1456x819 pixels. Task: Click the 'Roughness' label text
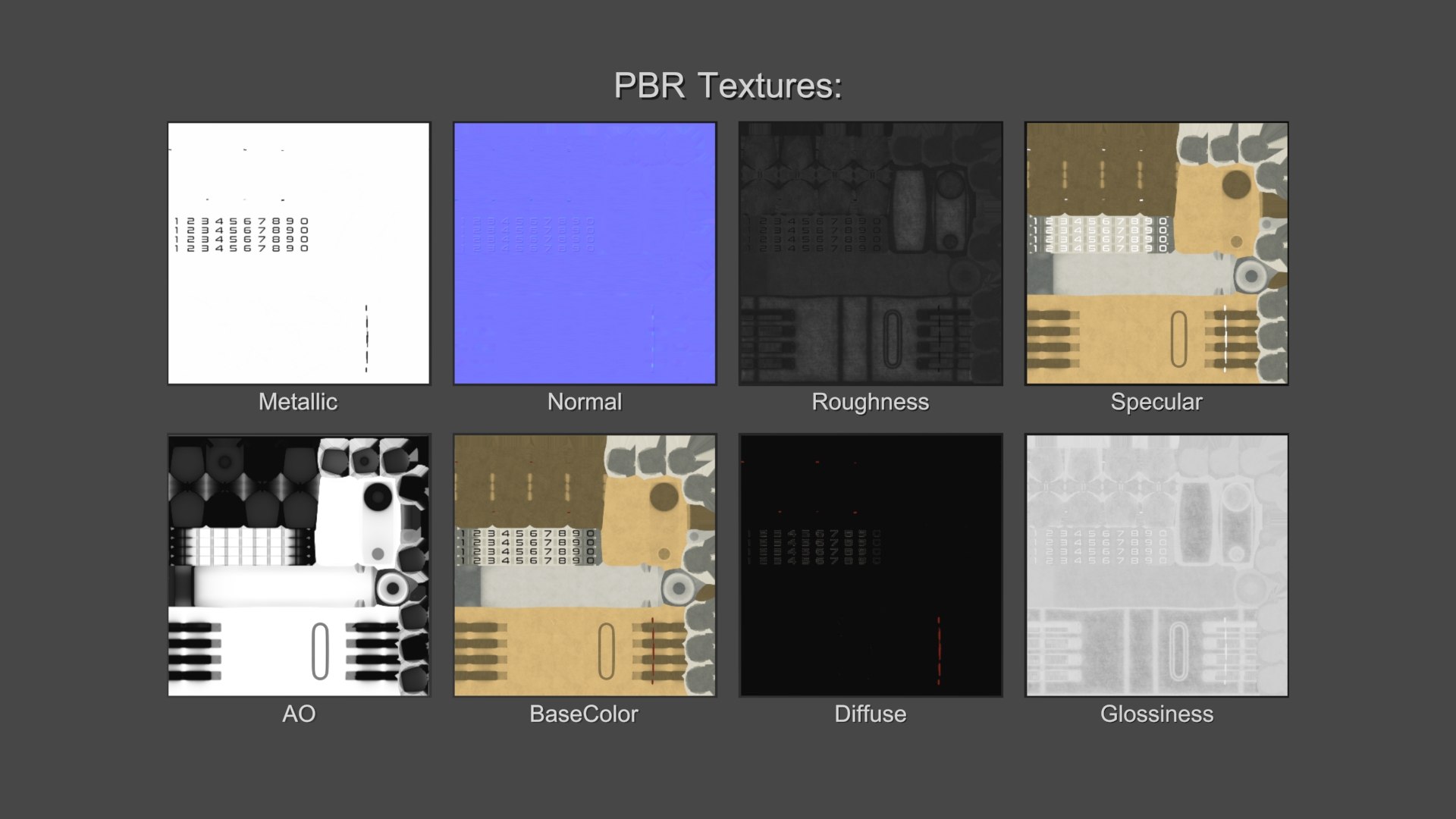pyautogui.click(x=870, y=402)
